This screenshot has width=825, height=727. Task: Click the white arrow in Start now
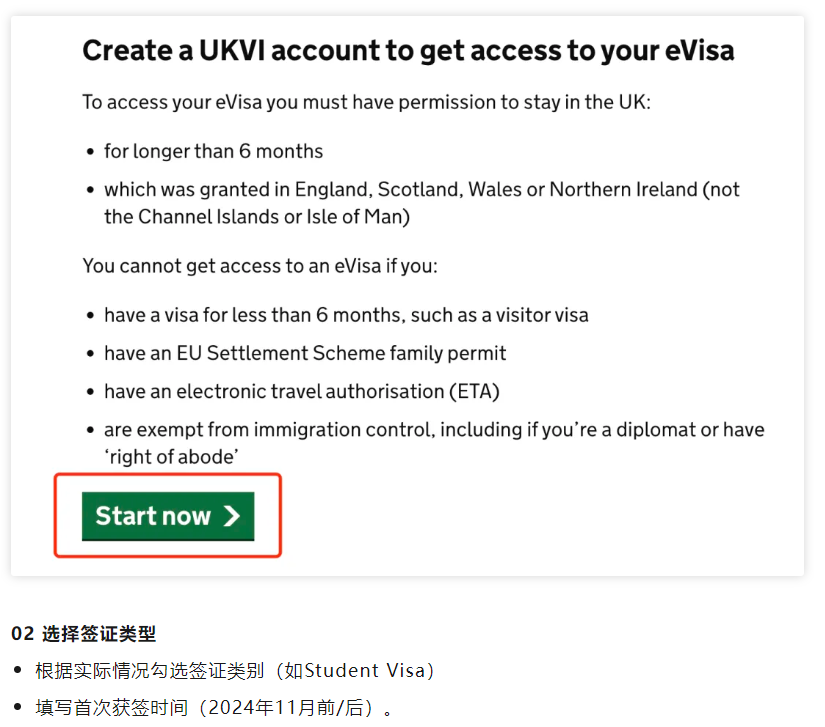click(232, 516)
